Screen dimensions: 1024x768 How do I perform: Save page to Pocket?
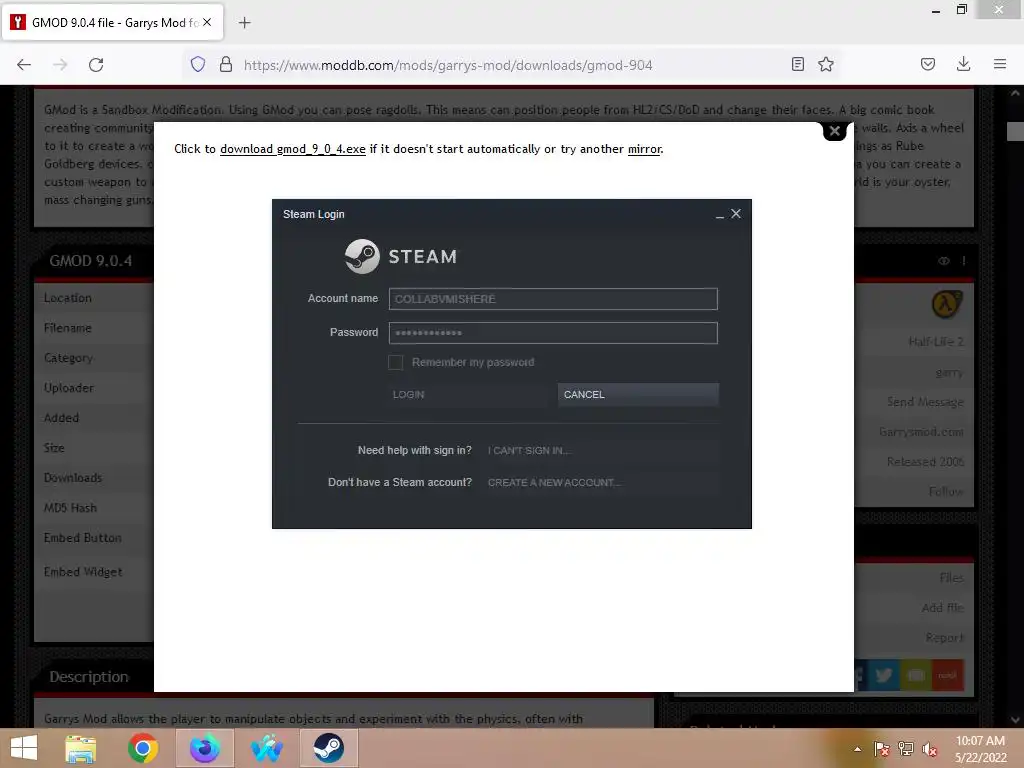(928, 64)
